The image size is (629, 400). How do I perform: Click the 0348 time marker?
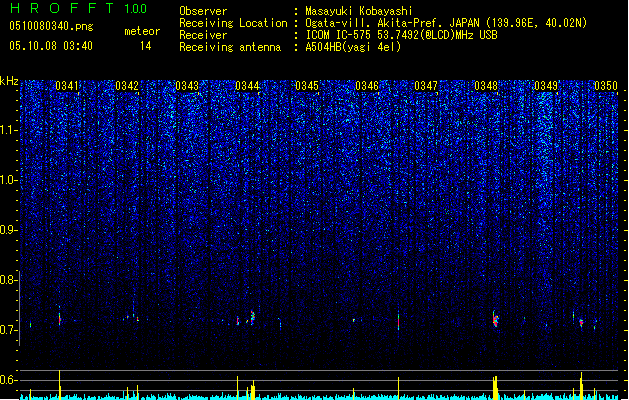pos(486,86)
